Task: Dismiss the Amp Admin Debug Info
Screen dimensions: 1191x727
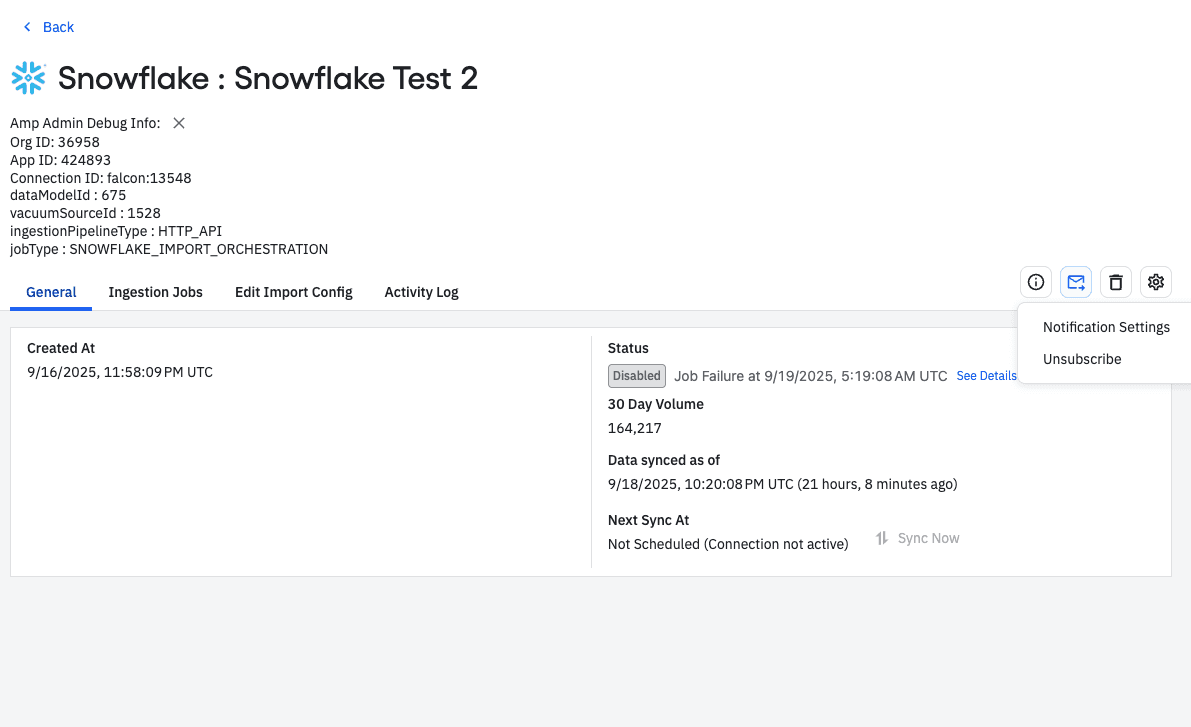Action: point(179,123)
